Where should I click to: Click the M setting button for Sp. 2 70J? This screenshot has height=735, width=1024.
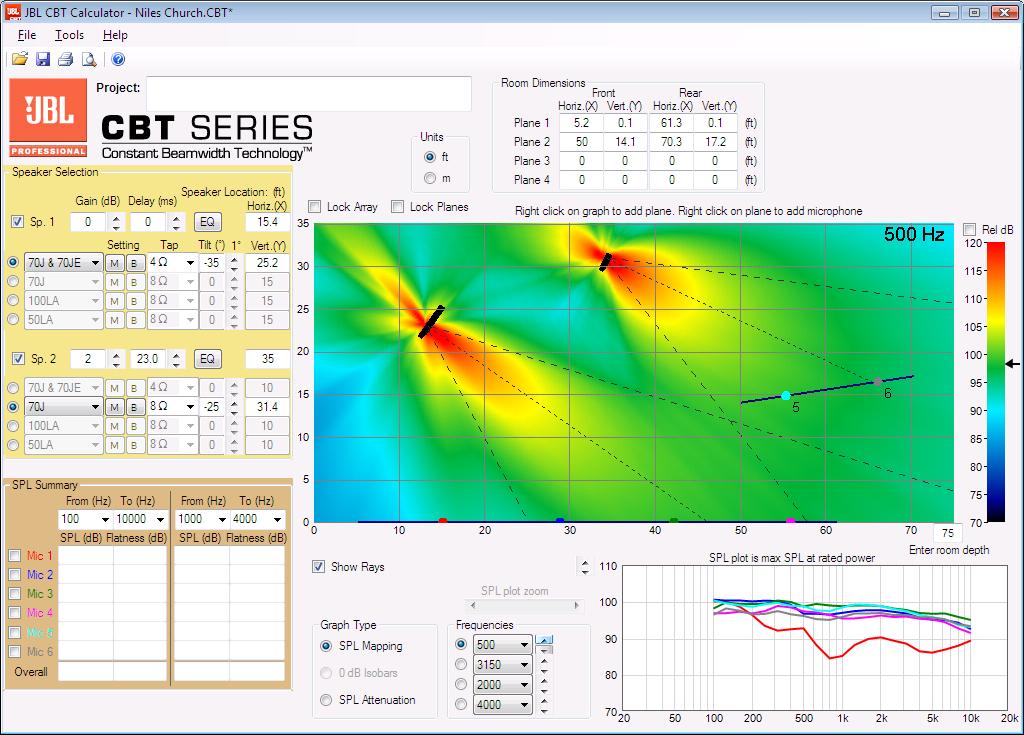pos(114,407)
